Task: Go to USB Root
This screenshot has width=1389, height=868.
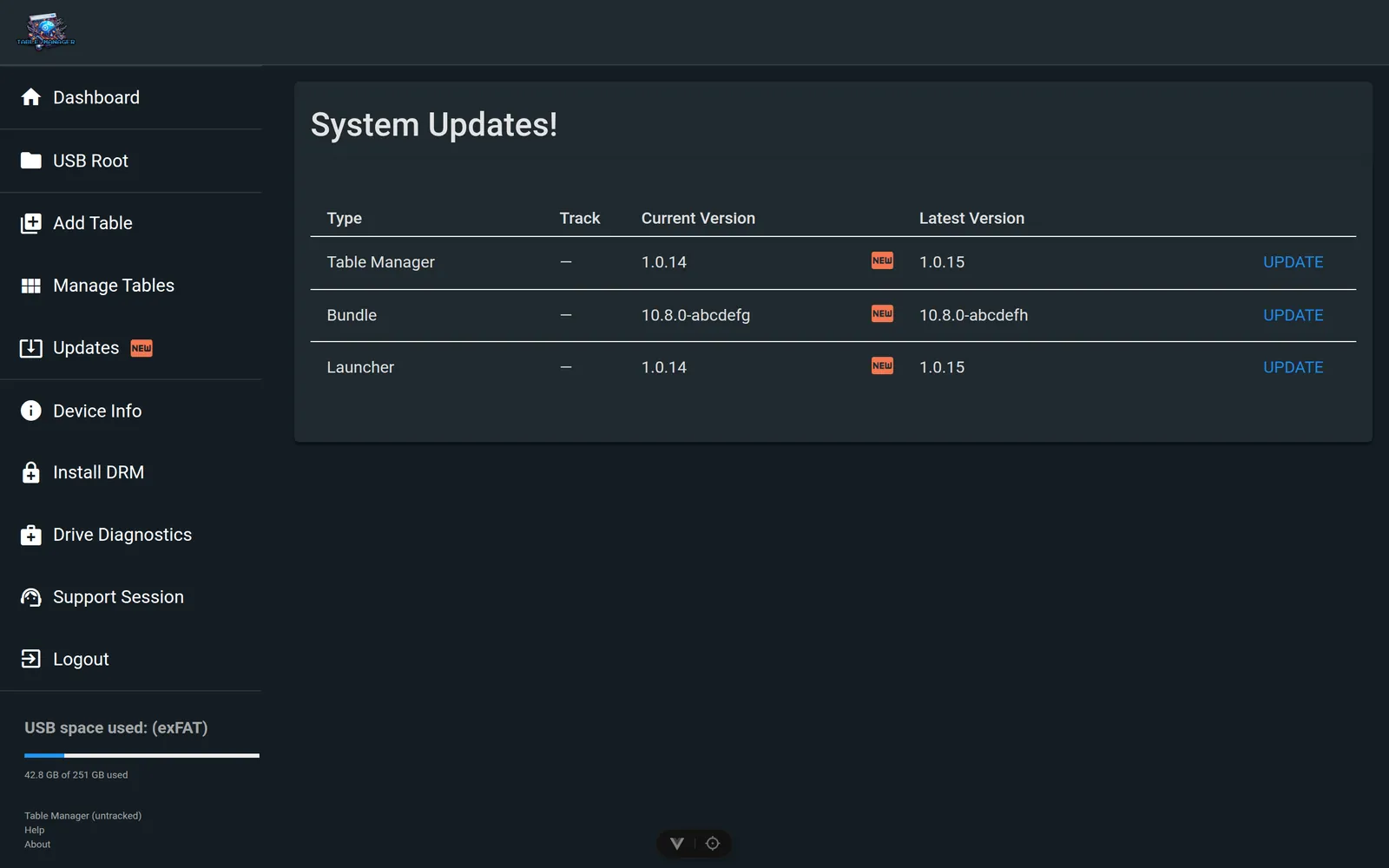Action: (x=131, y=161)
